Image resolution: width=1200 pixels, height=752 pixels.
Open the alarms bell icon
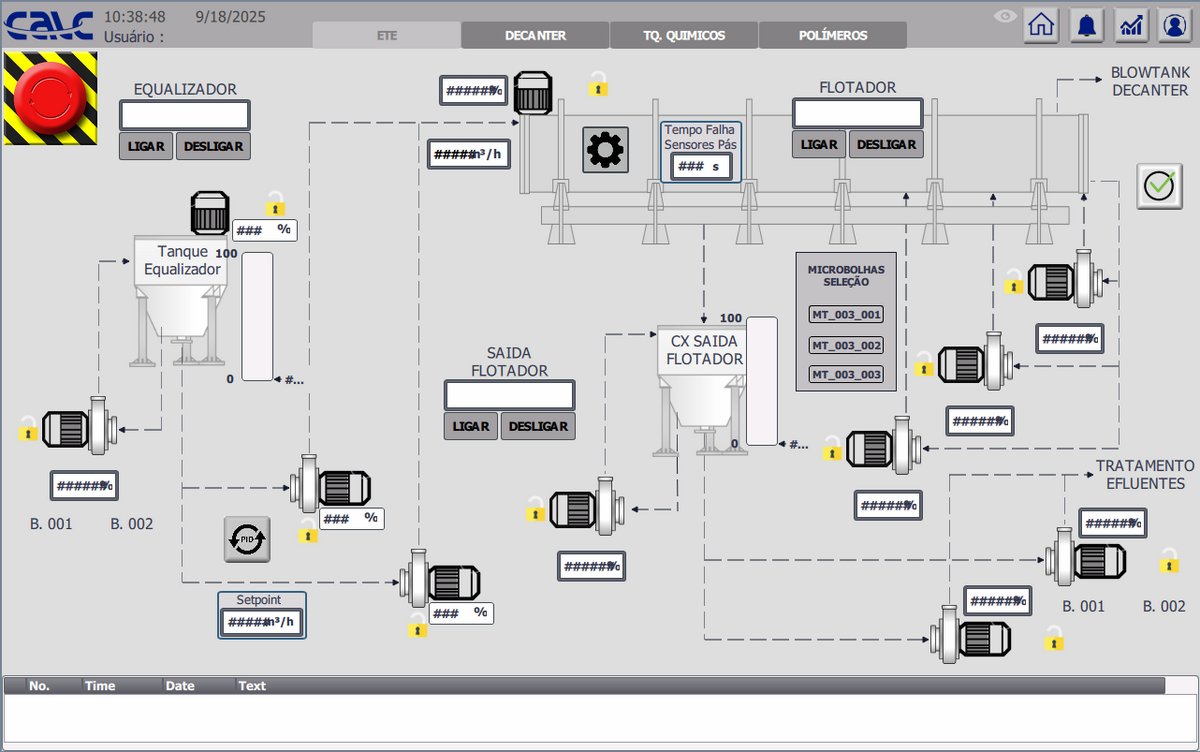[1087, 25]
